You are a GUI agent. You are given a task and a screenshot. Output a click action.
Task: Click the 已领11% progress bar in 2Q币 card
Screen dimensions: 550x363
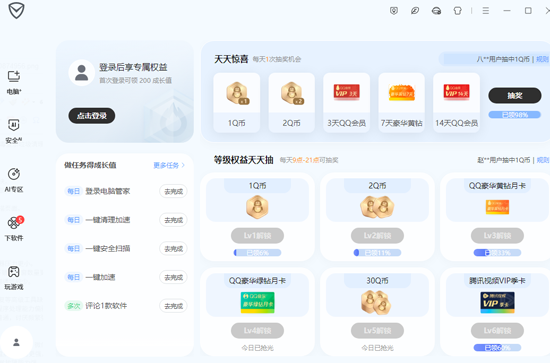tap(377, 253)
